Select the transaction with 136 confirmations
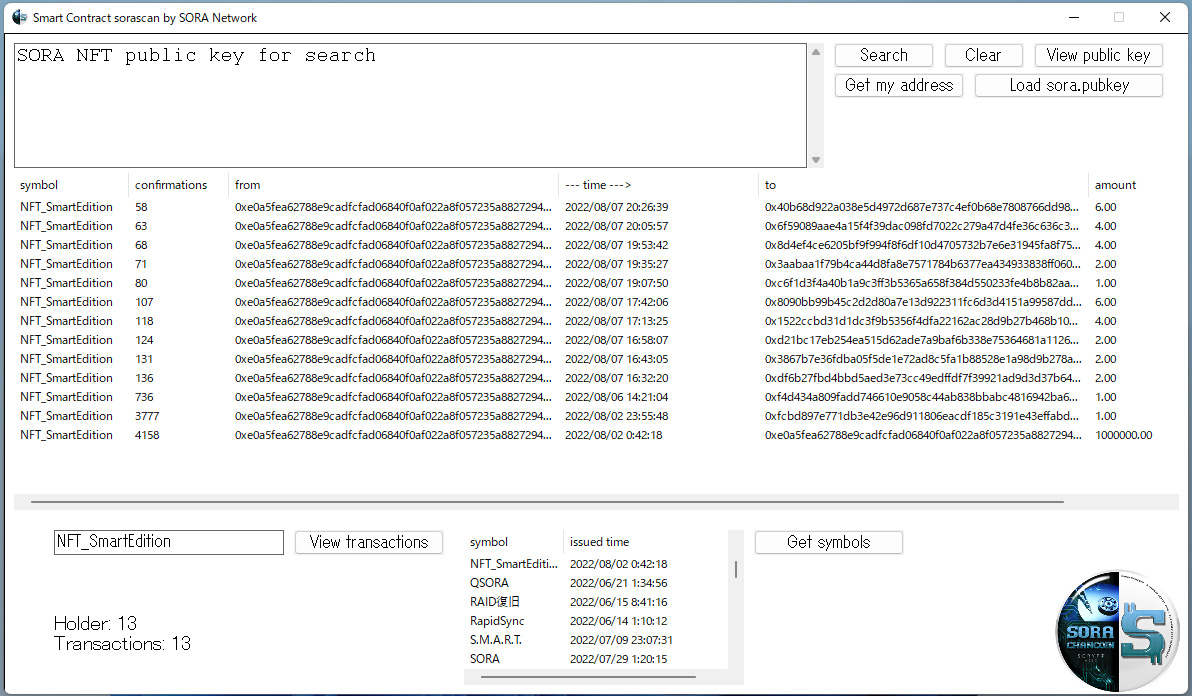Image resolution: width=1192 pixels, height=696 pixels. [x=596, y=378]
